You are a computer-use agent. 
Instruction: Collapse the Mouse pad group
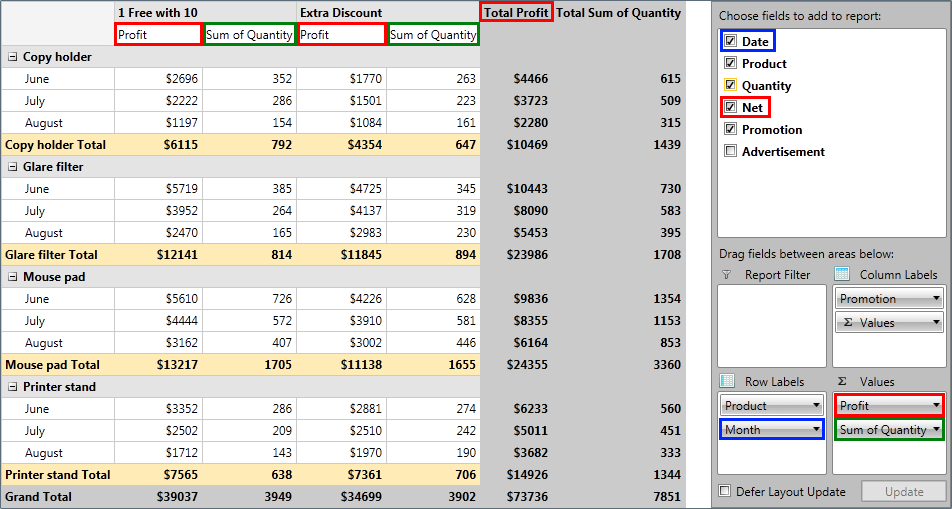13,277
